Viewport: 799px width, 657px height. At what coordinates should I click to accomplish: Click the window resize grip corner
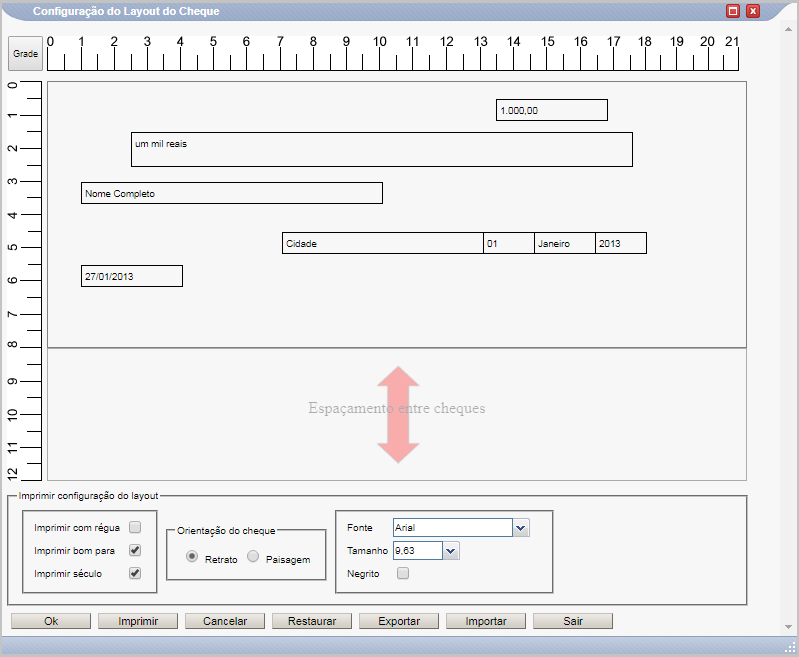tap(791, 648)
